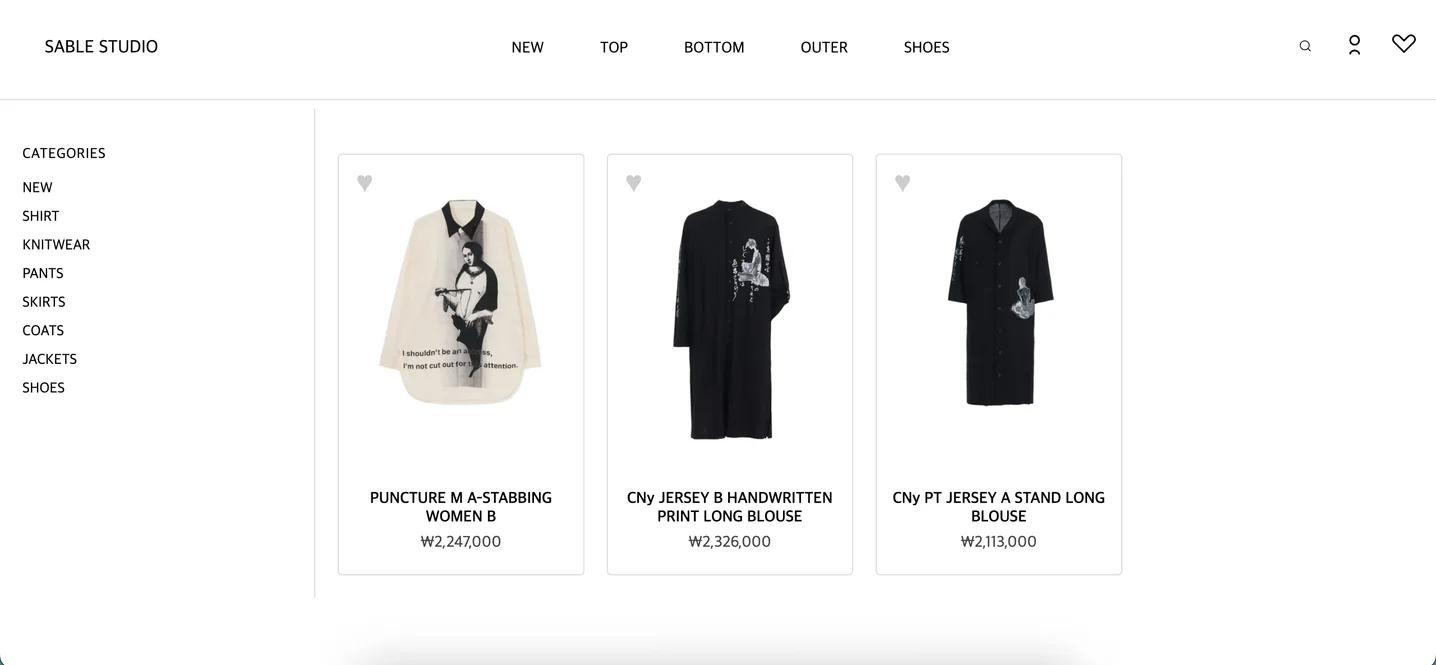1436x665 pixels.
Task: Browse JACKETS category in sidebar
Action: (50, 359)
